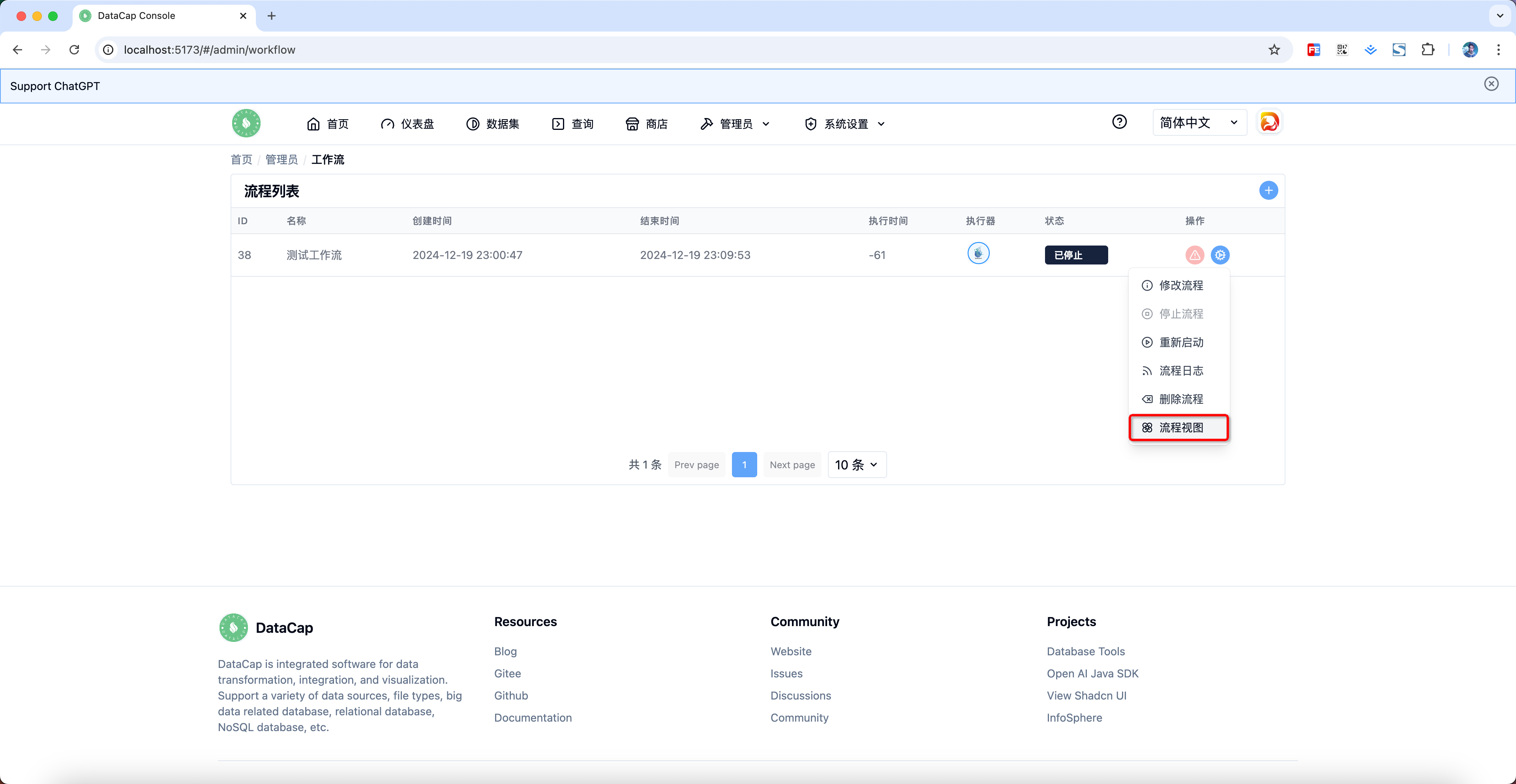
Task: Expand the 管理员 admin dropdown
Action: pyautogui.click(x=734, y=124)
